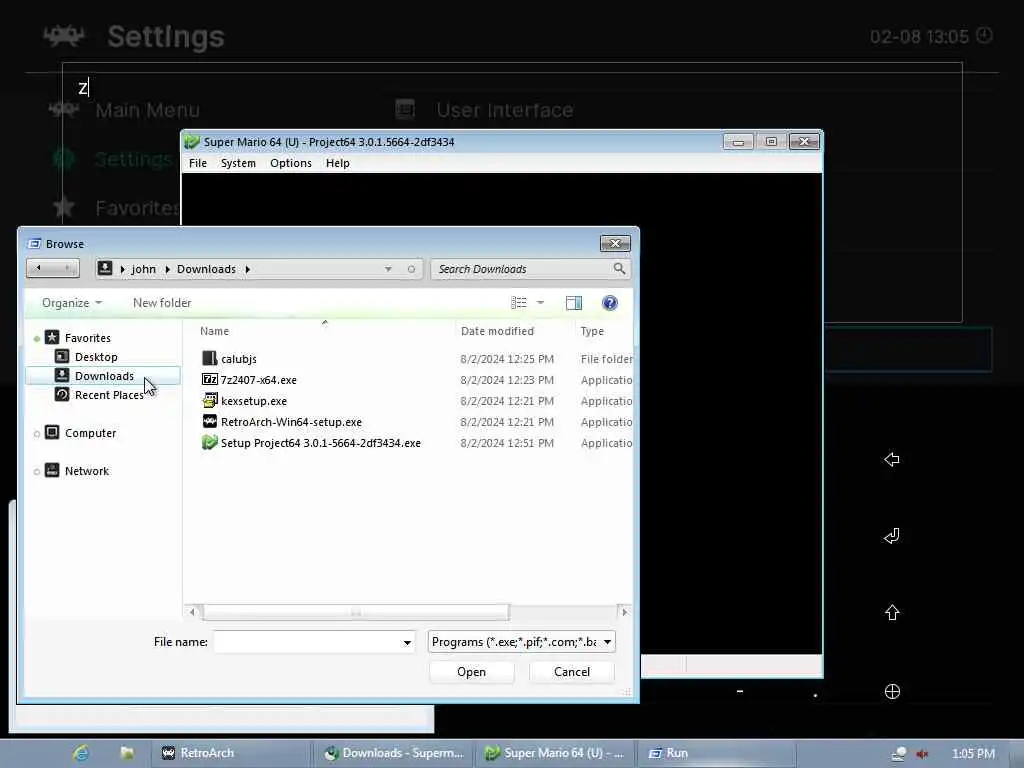This screenshot has width=1024, height=768.
Task: Switch to Super Mario 64 taskbar button
Action: click(x=554, y=753)
